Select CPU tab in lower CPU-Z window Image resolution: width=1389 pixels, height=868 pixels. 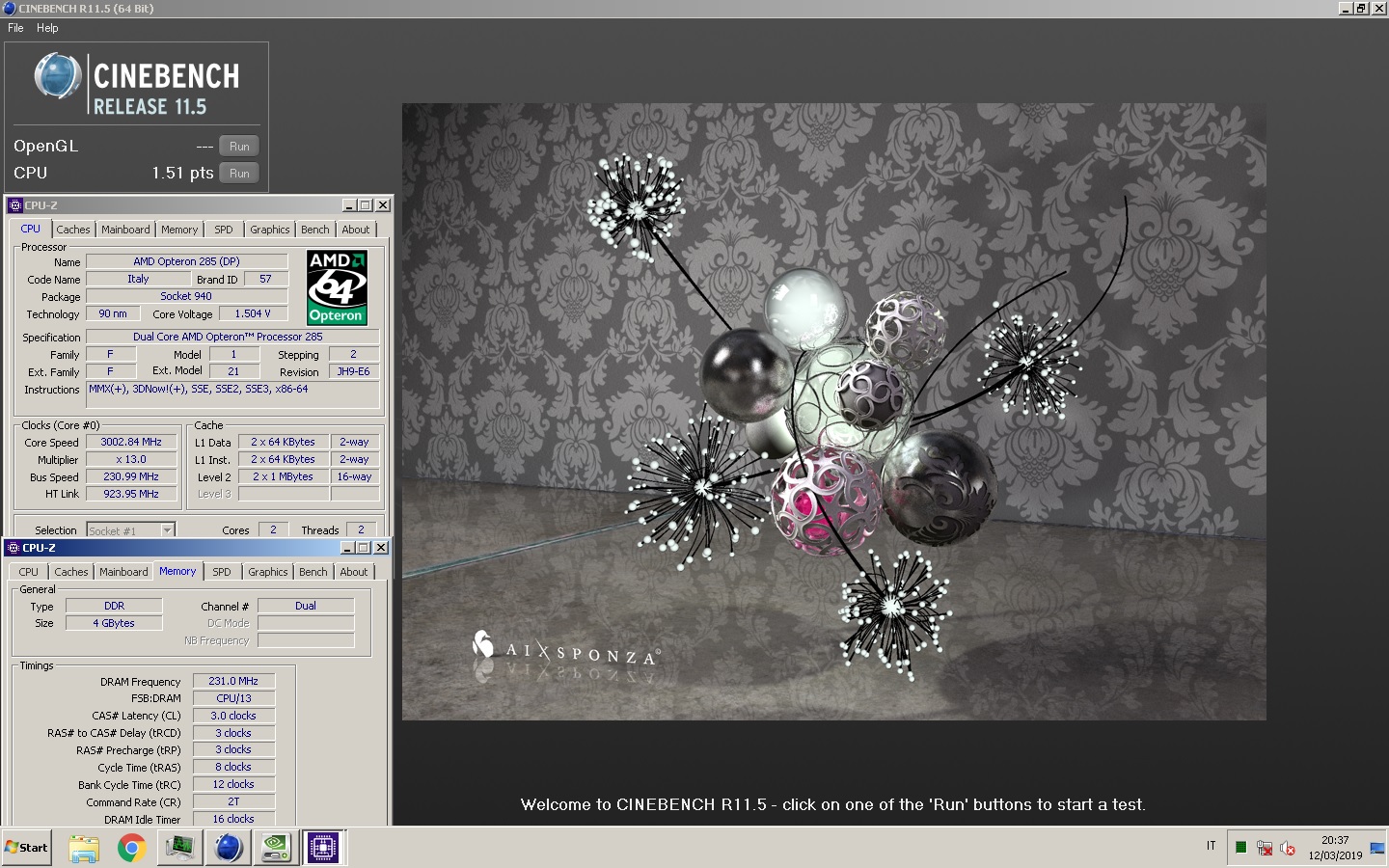[x=29, y=572]
